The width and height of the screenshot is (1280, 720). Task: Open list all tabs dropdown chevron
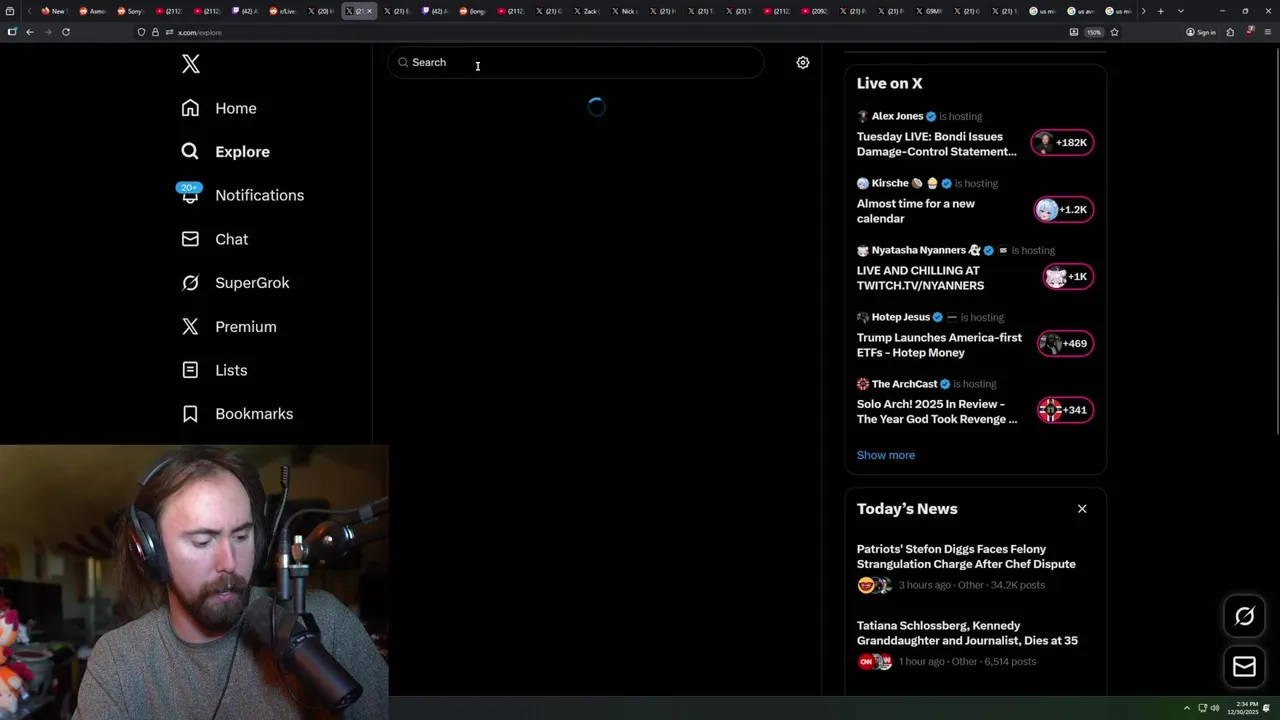point(1181,11)
